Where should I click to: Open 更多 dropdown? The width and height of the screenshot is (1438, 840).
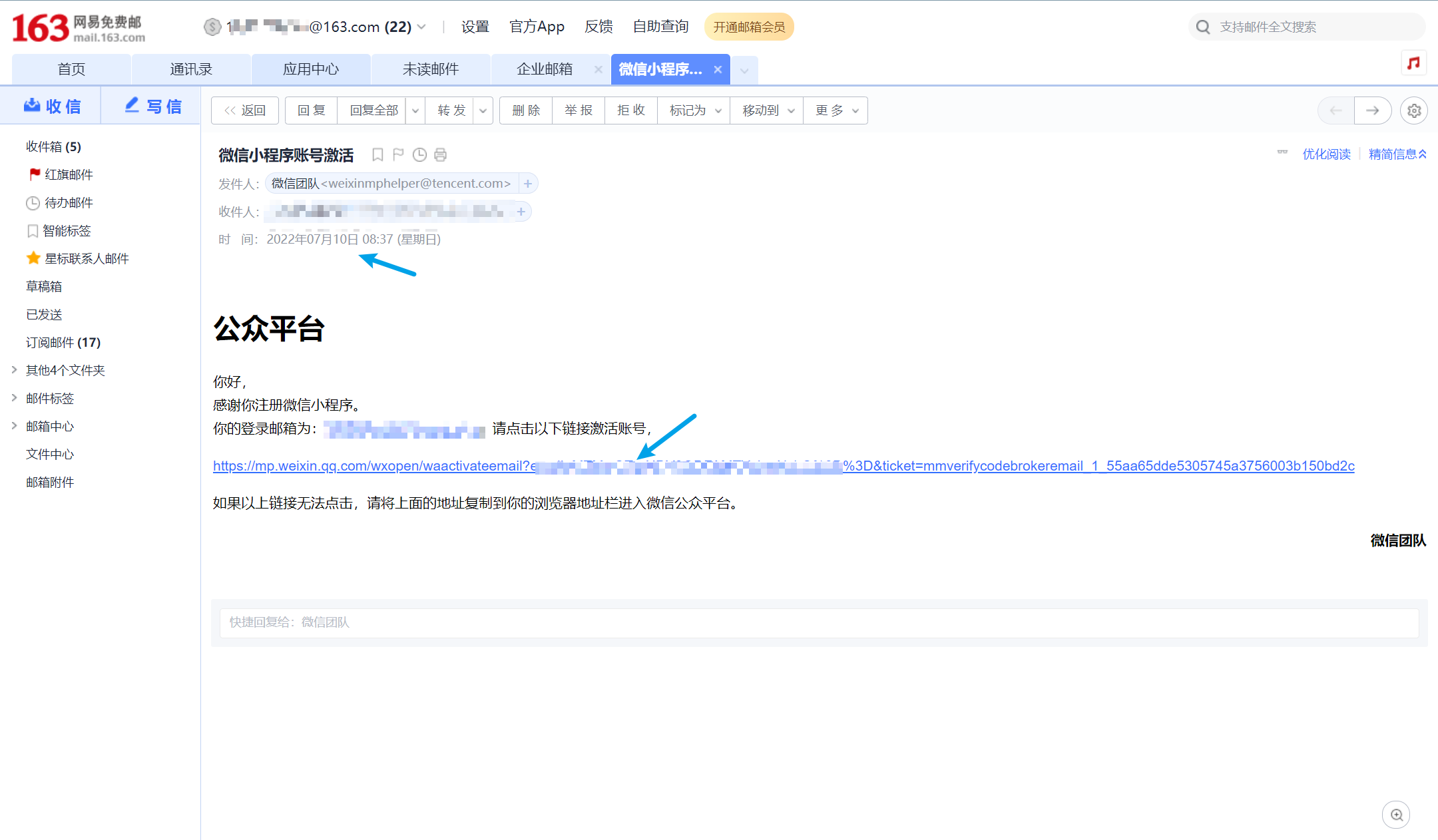click(x=836, y=110)
